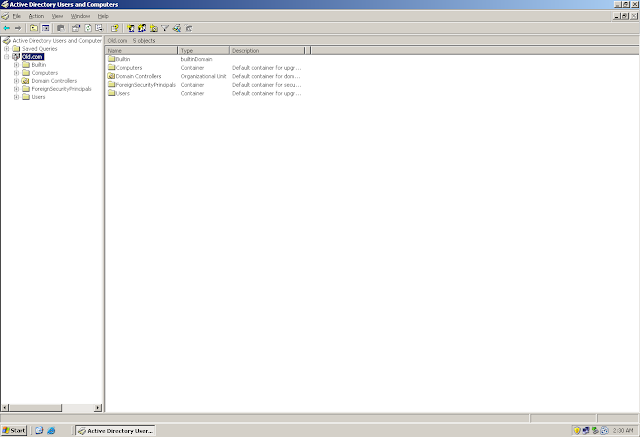Select Old.com domain in the tree
Viewport: 640px width, 437px height.
tap(33, 57)
